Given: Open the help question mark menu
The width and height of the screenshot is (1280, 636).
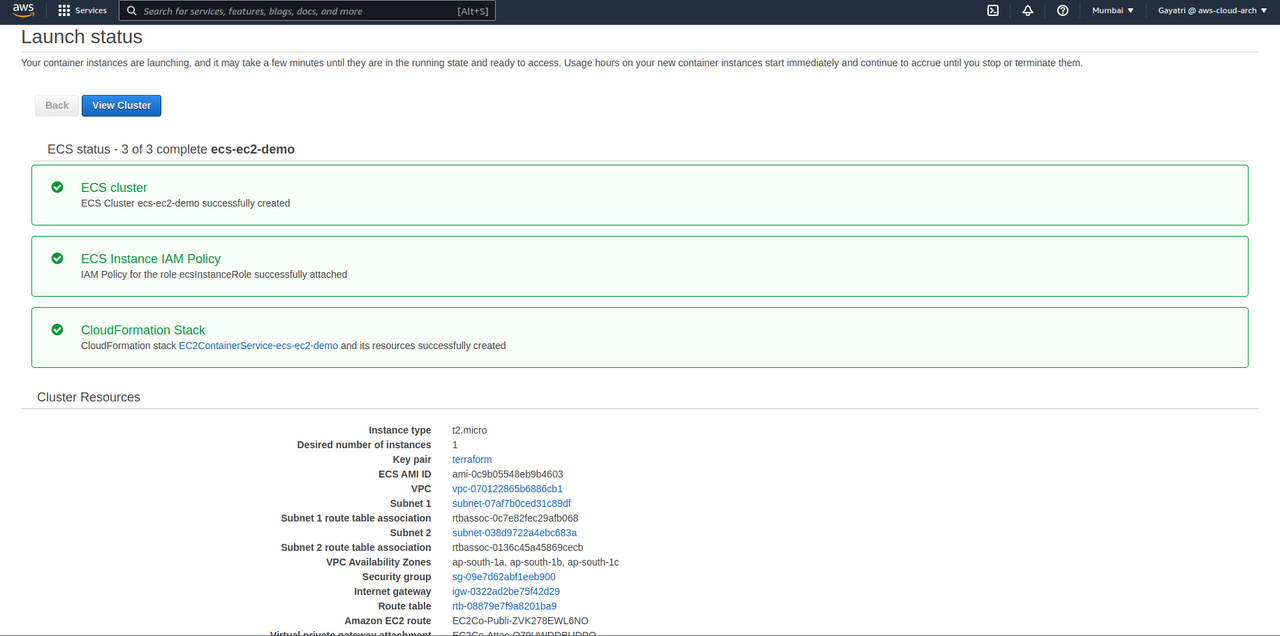Looking at the screenshot, I should 1062,11.
